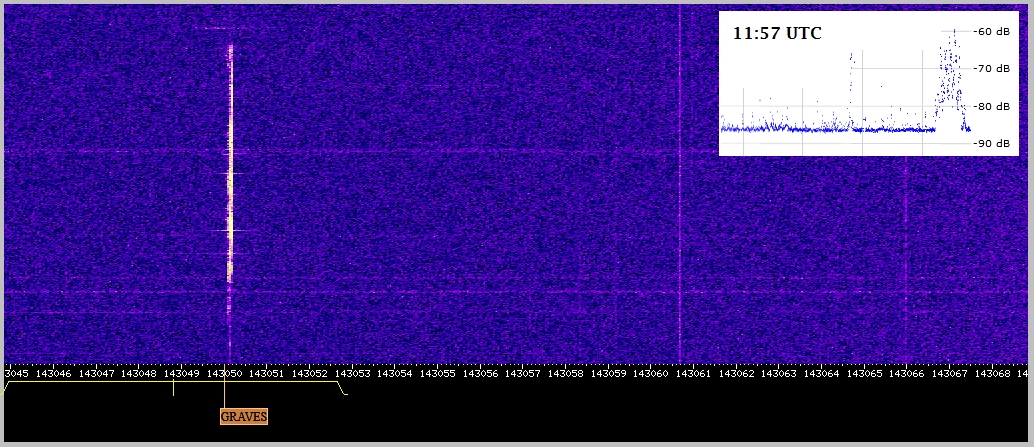The width and height of the screenshot is (1034, 447).
Task: Click the 143067 frequency tick label
Action: 950,373
